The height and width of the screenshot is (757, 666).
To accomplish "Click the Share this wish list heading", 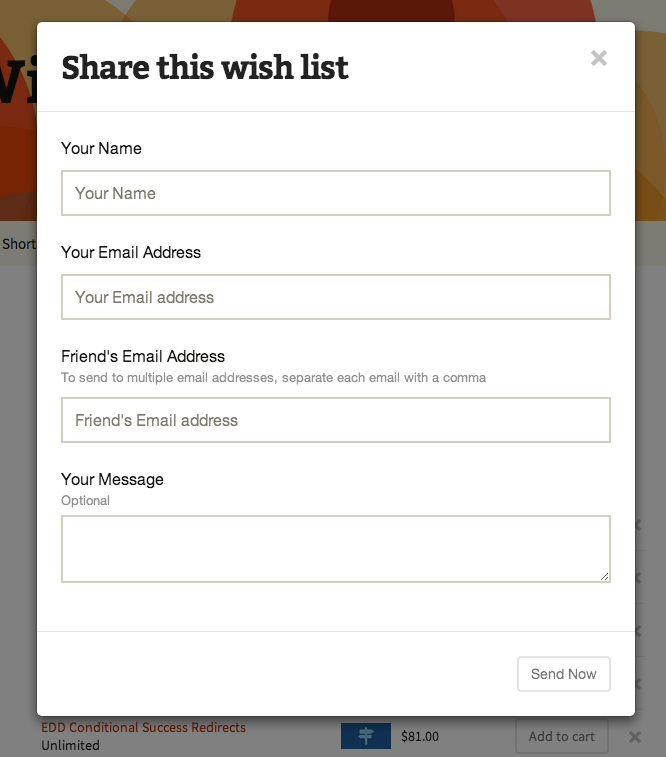I will 205,67.
